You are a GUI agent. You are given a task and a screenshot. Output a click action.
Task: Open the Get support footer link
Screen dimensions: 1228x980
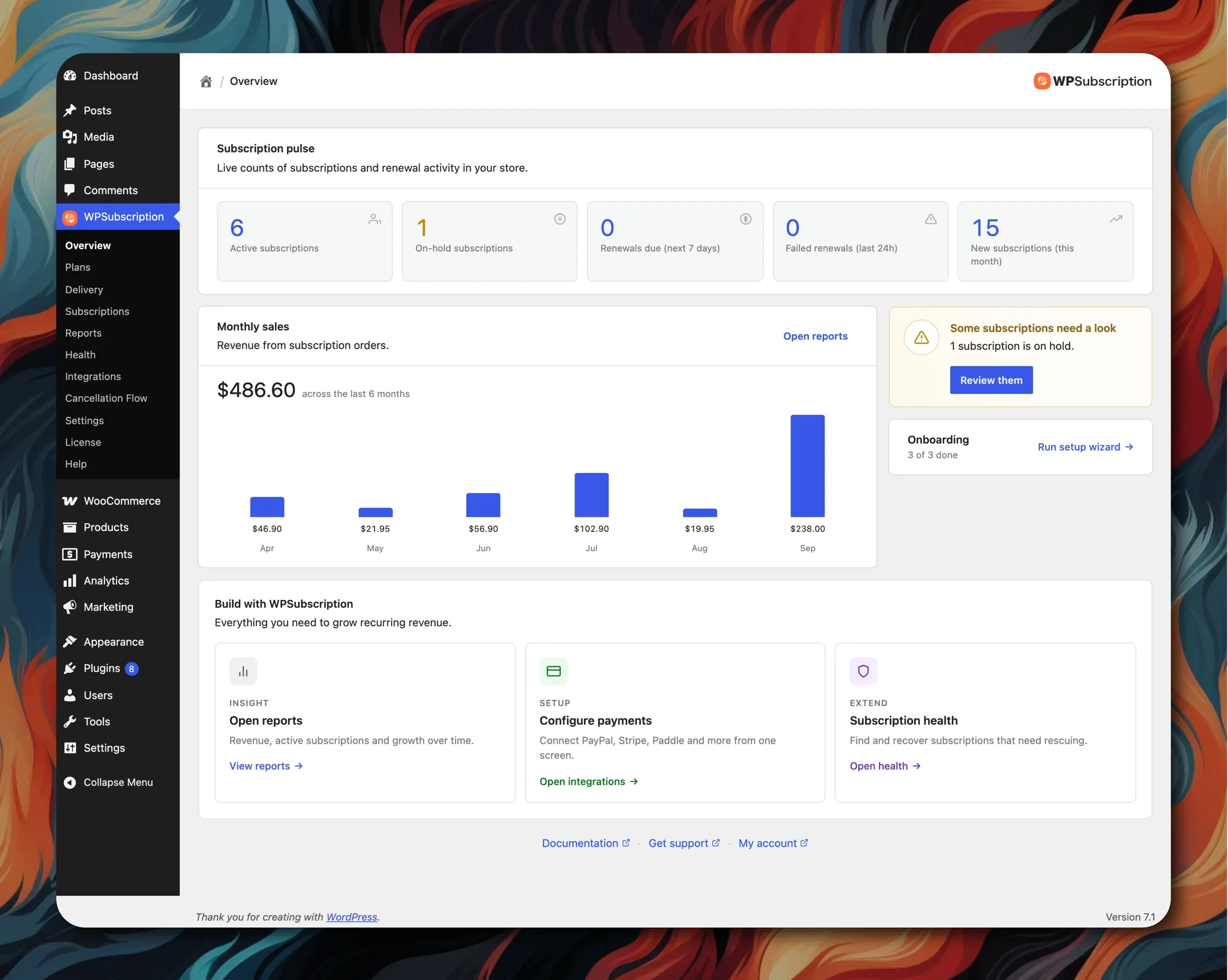(684, 843)
